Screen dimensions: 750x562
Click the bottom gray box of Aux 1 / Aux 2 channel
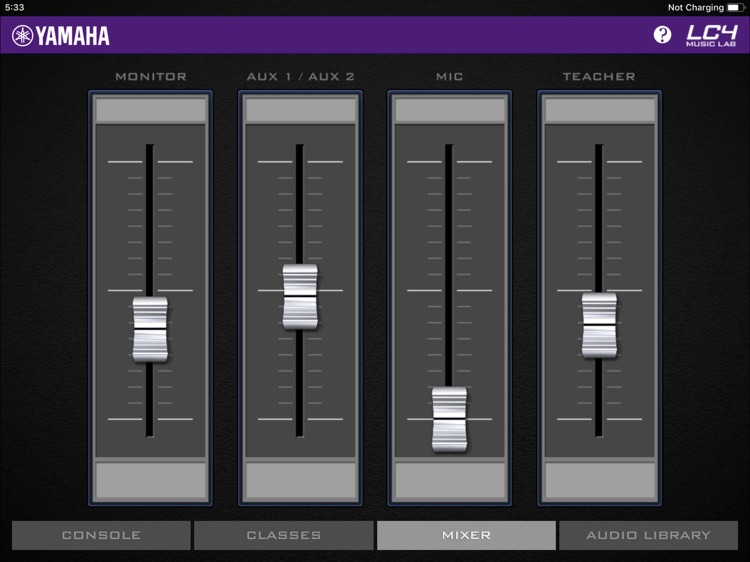pos(300,481)
